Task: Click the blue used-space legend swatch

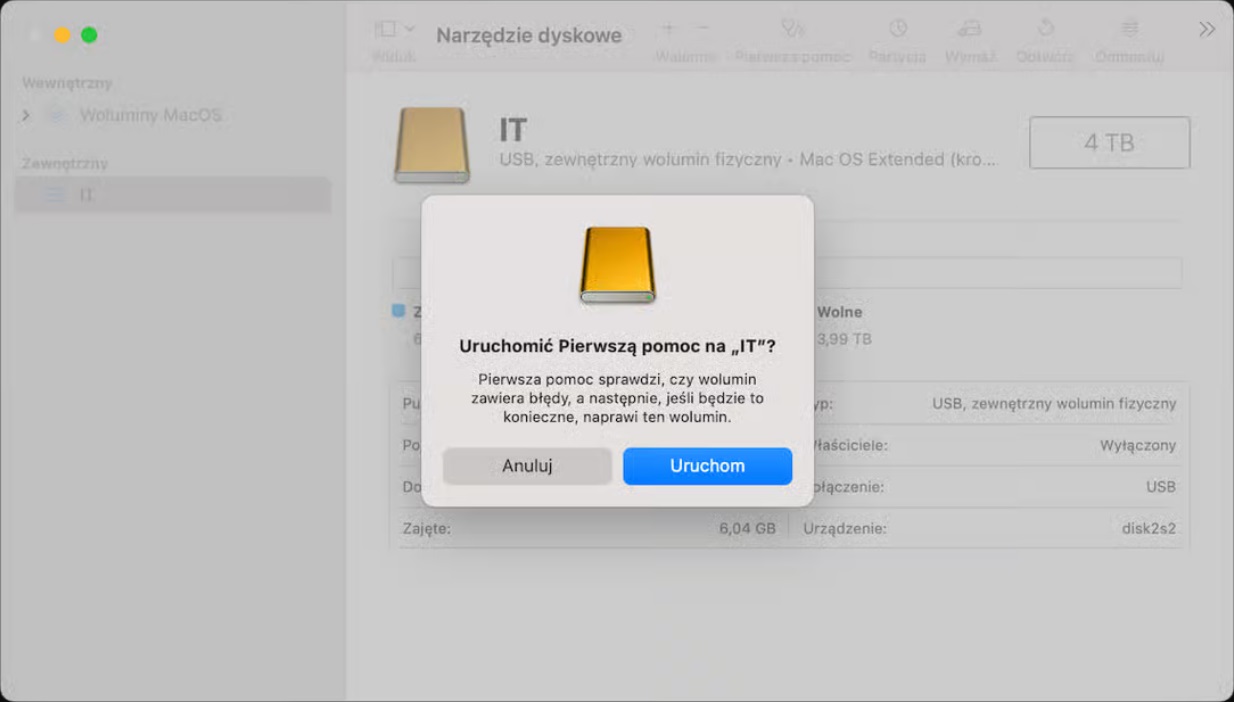Action: pos(398,312)
